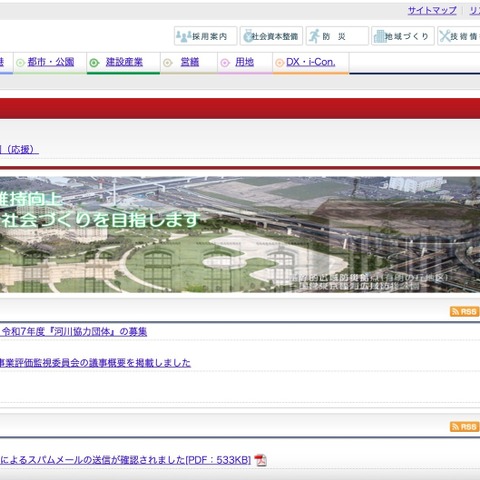Screen dimensions: 480x480
Task: Open the スパムメール PDF 533KB link
Action: click(x=125, y=460)
